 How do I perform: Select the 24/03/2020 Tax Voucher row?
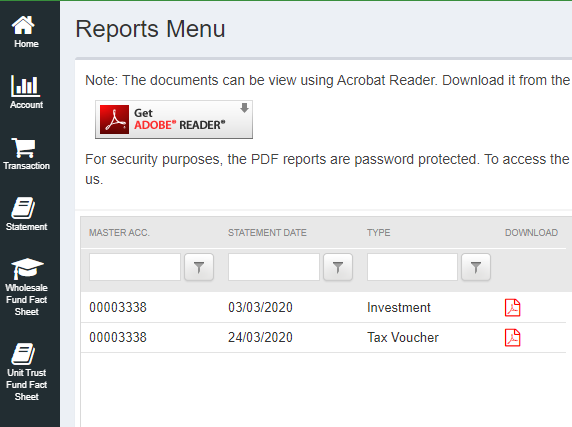pyautogui.click(x=323, y=338)
